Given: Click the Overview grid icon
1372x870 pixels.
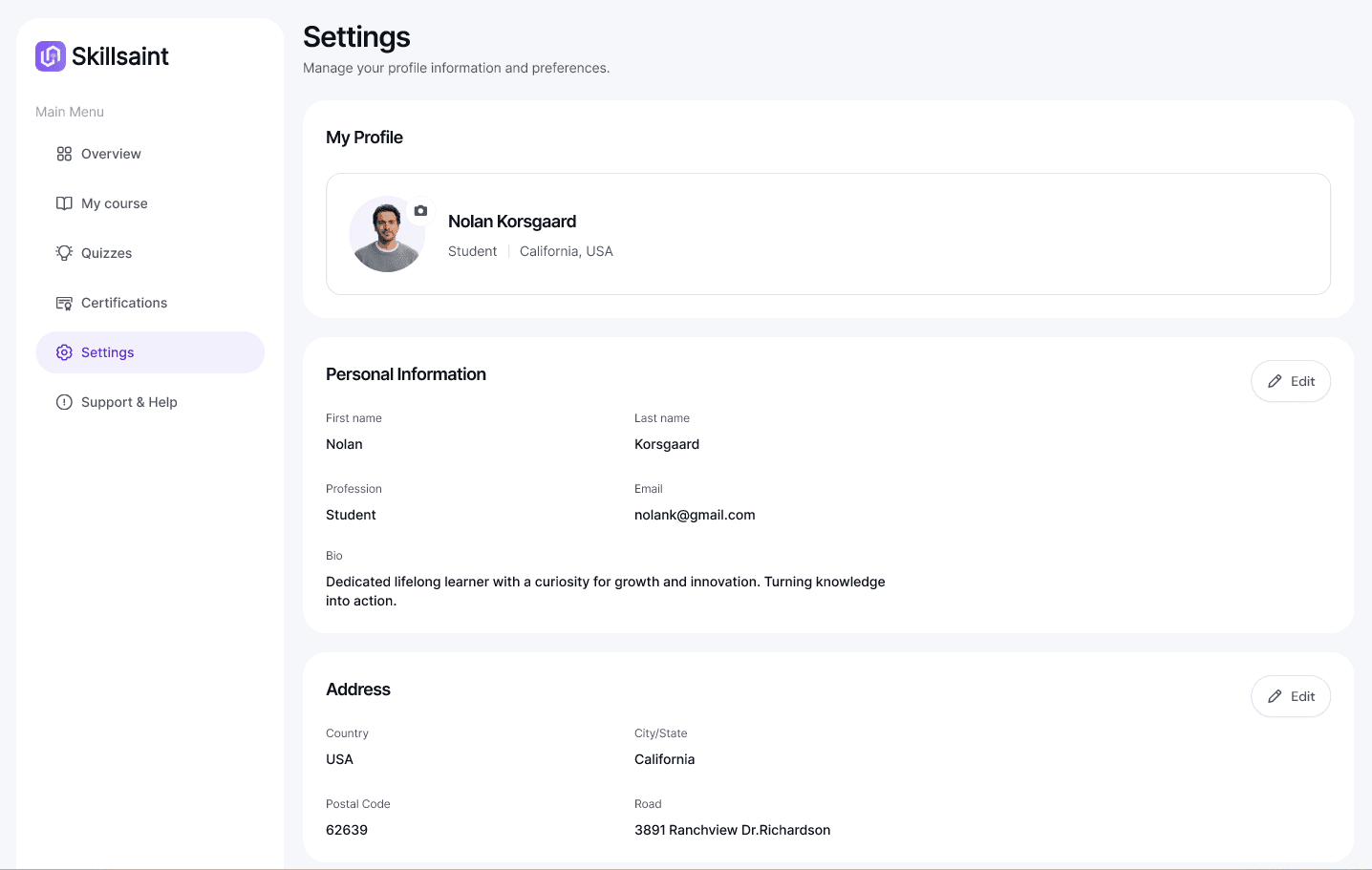Looking at the screenshot, I should (x=64, y=154).
